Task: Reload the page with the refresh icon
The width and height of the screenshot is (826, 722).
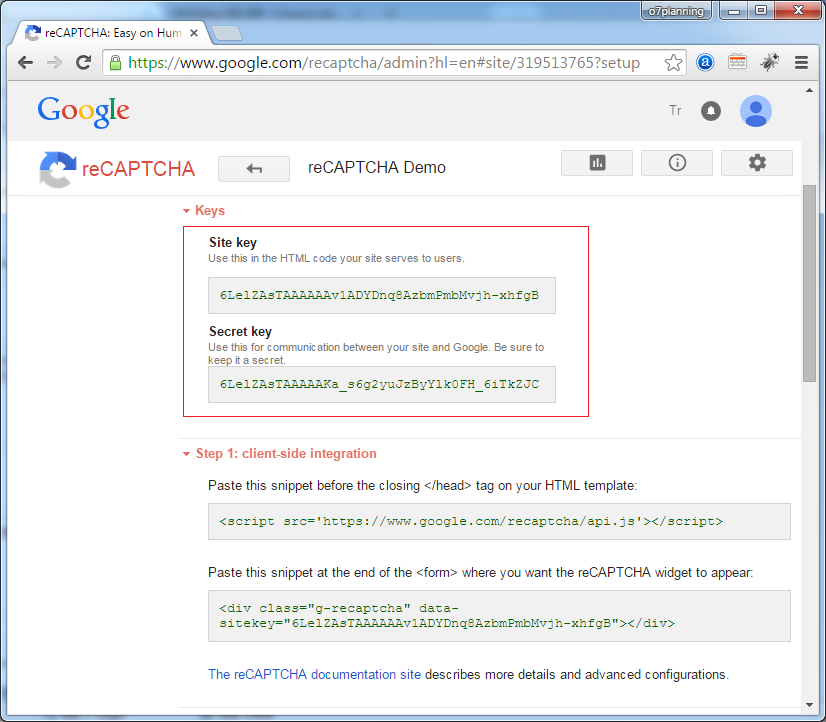Action: [83, 63]
